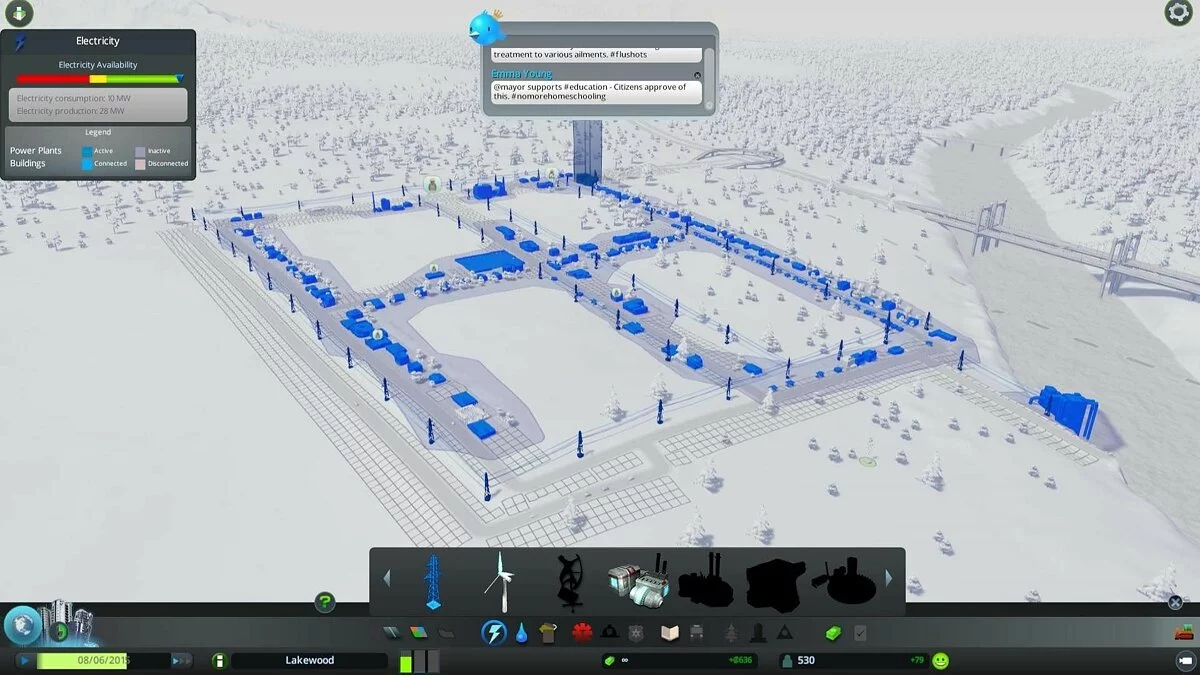Click the weekly income +636 value

pyautogui.click(x=741, y=660)
